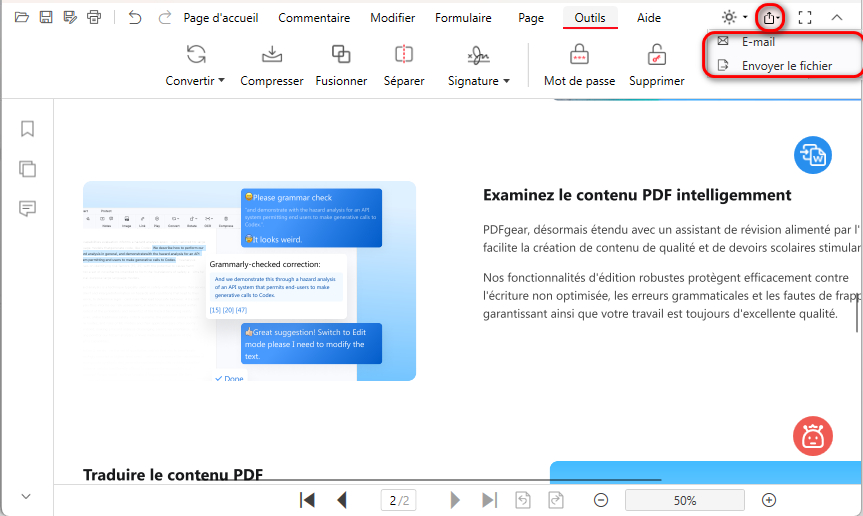Click the 50% zoom level box
Screen dimensions: 863x516
point(685,500)
